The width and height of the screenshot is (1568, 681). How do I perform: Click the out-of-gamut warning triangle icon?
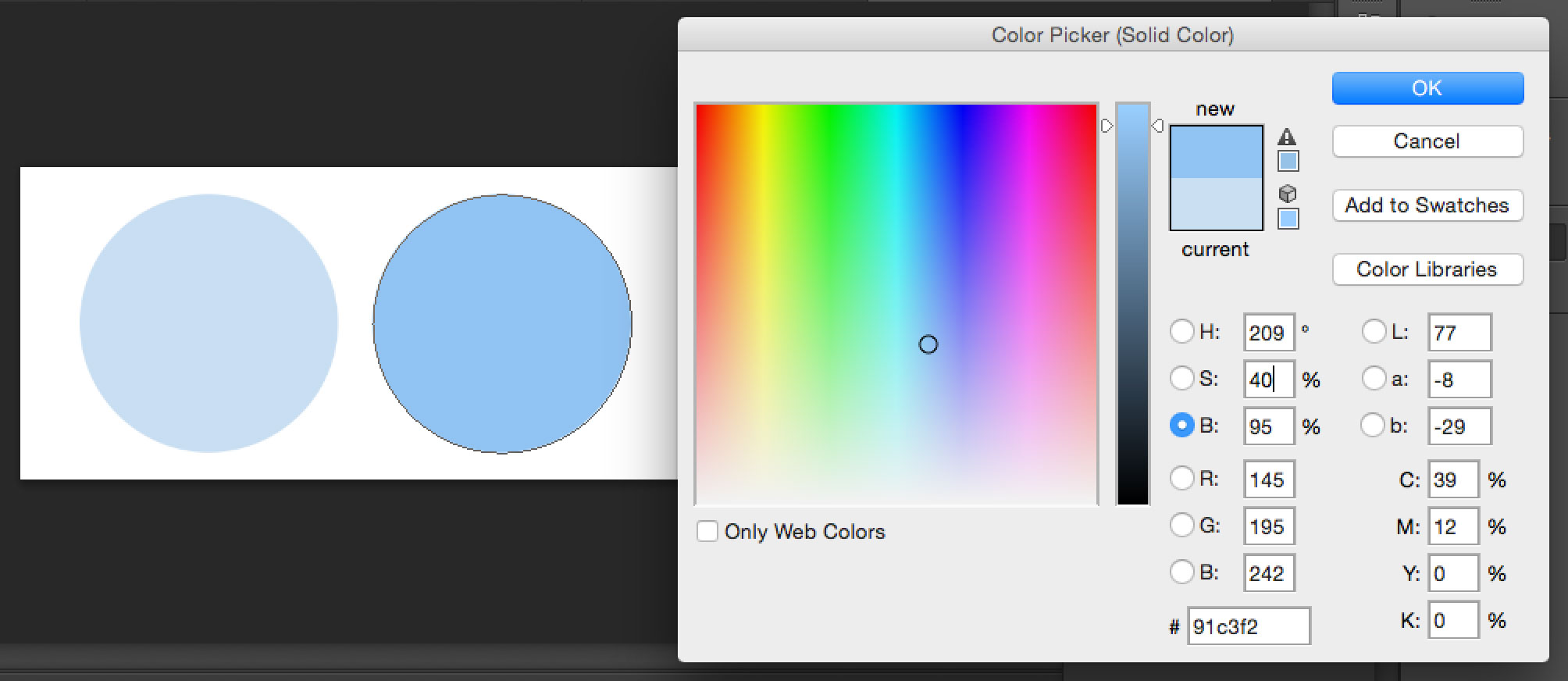pyautogui.click(x=1287, y=137)
